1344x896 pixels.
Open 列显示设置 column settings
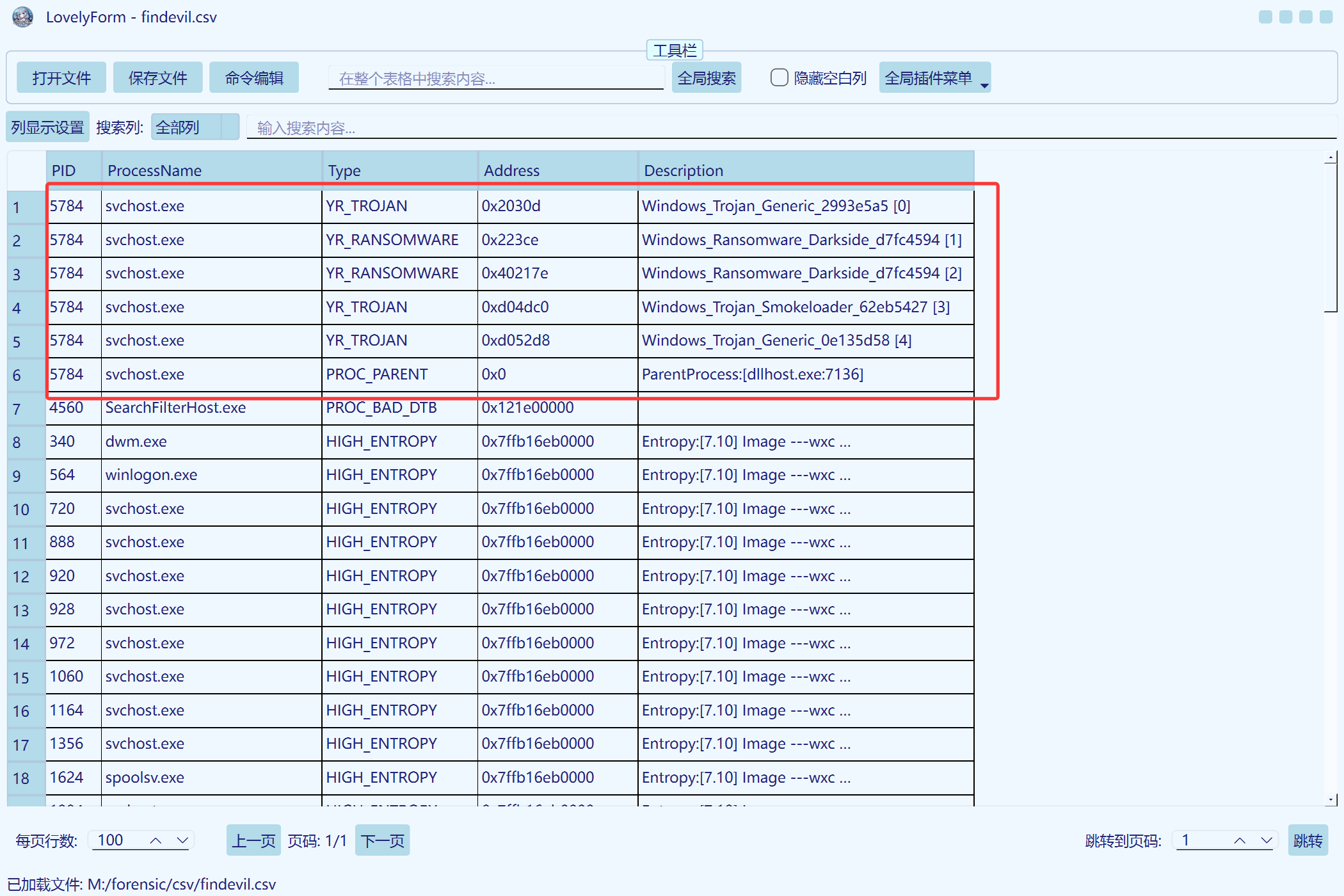point(47,127)
